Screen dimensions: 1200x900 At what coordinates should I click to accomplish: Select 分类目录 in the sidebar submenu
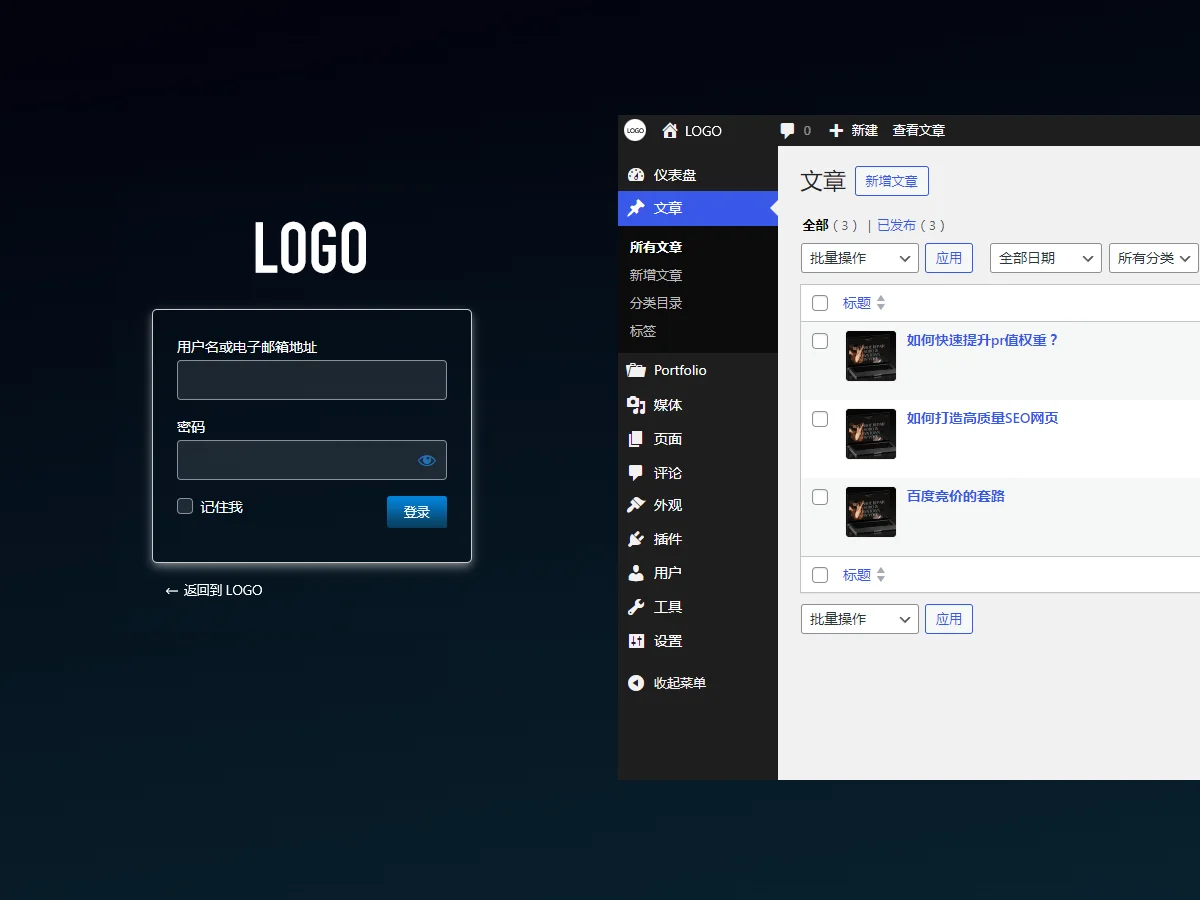[x=656, y=303]
